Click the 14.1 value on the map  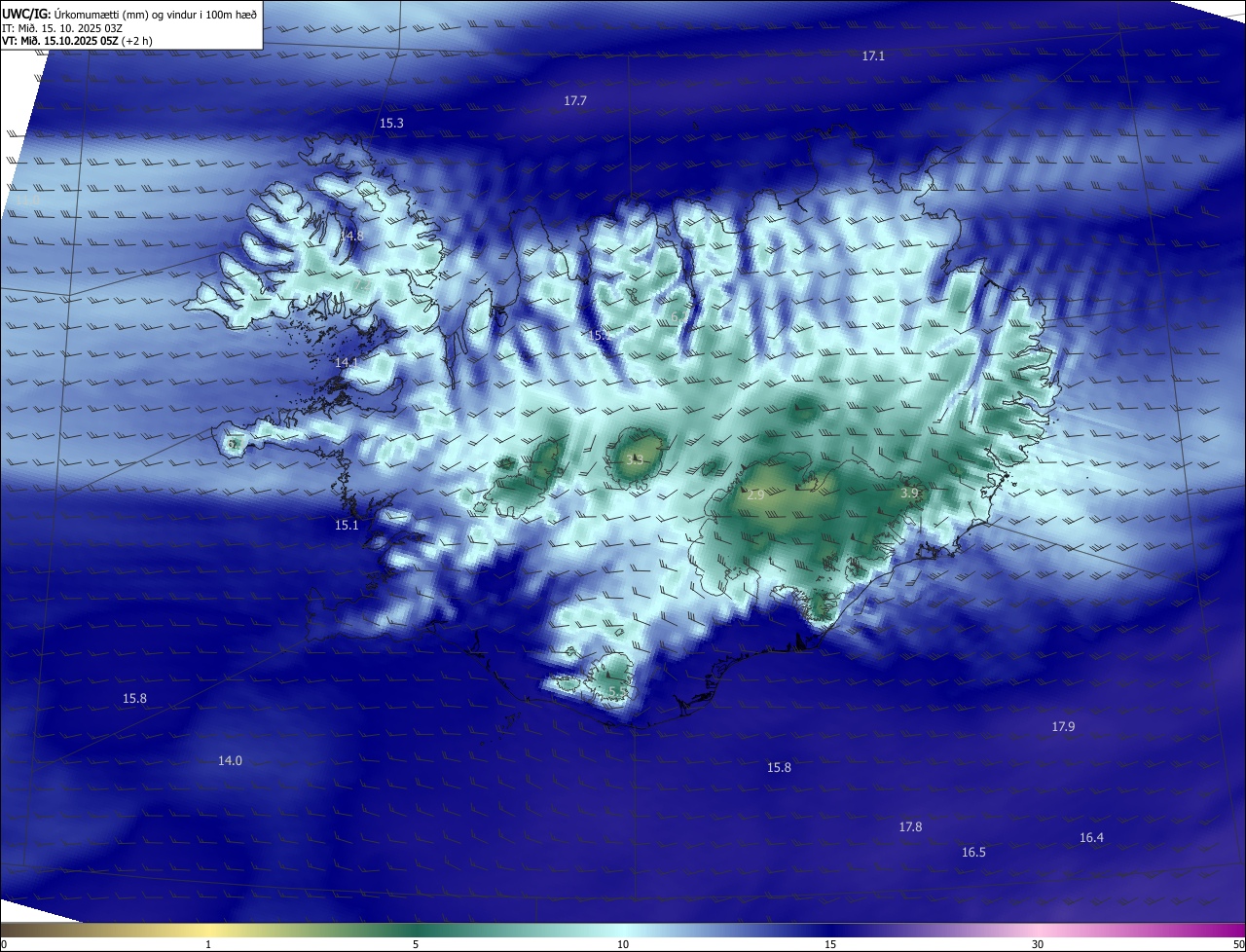347,362
